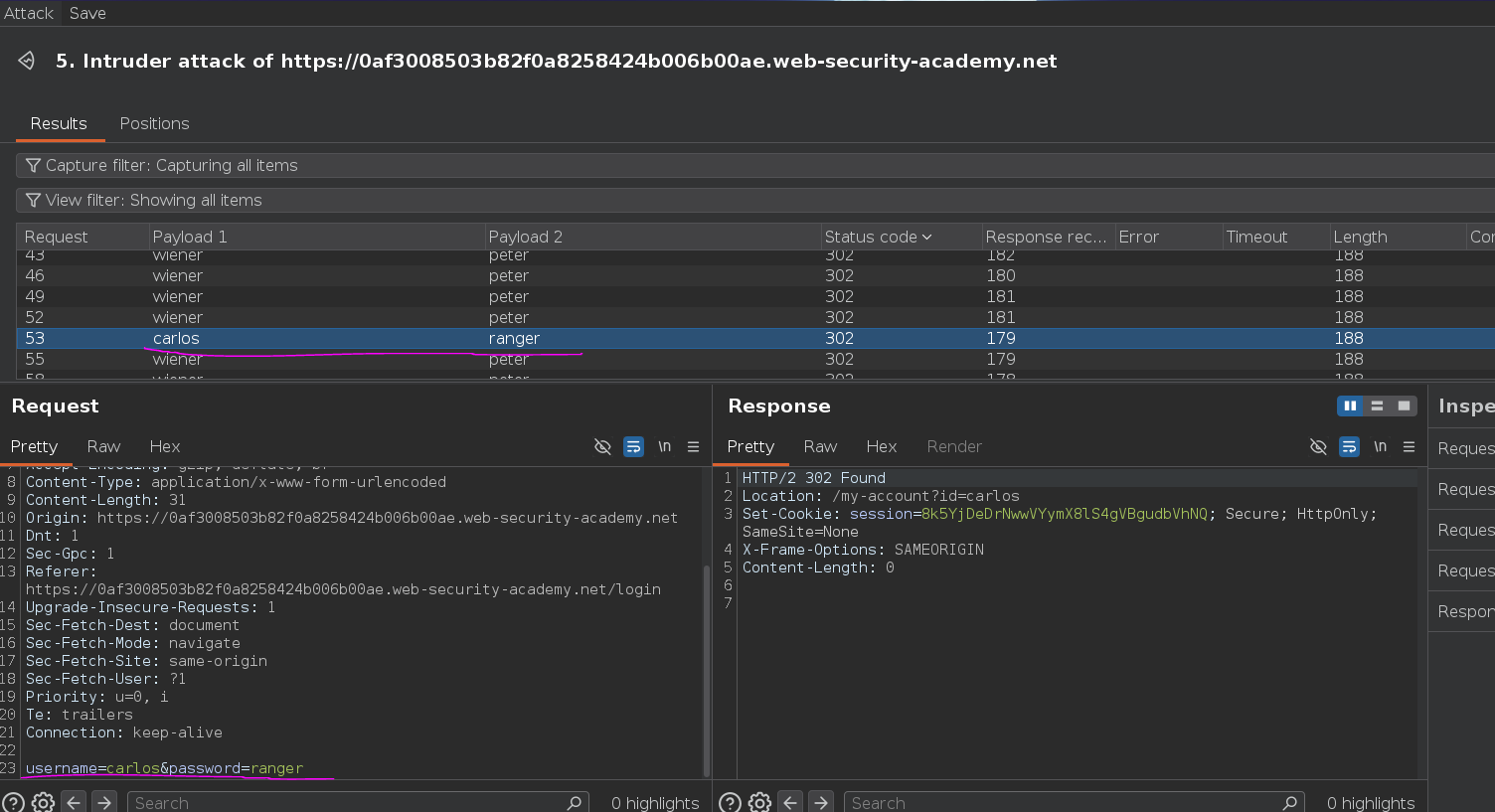The width and height of the screenshot is (1495, 812).
Task: Open the View filter settings bar
Action: pyautogui.click(x=755, y=200)
